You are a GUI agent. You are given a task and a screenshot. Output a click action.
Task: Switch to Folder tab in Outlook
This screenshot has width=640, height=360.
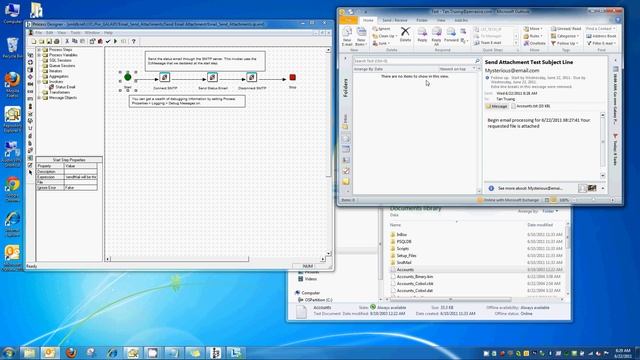pyautogui.click(x=422, y=20)
